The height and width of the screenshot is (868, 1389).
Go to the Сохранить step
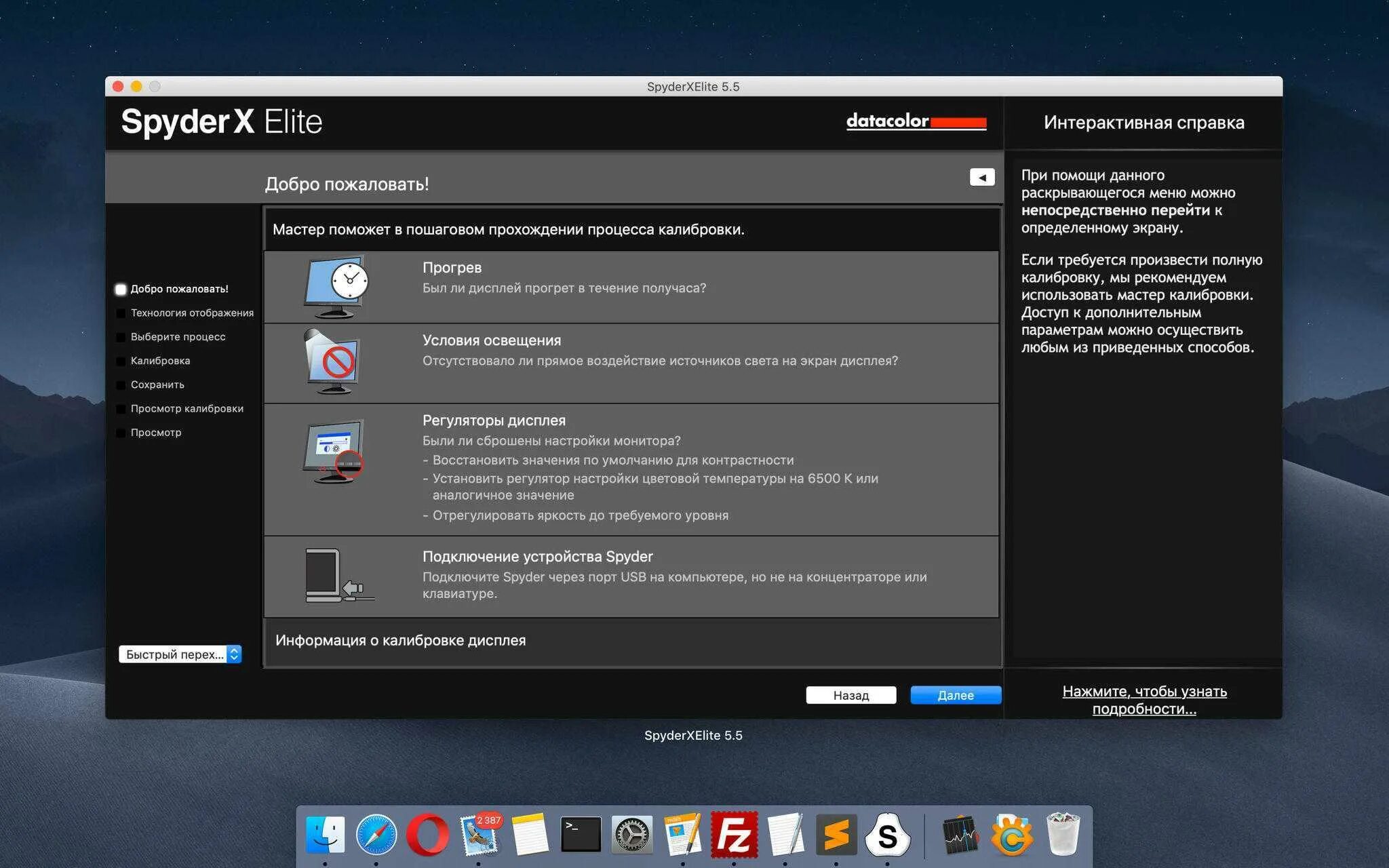pyautogui.click(x=157, y=384)
